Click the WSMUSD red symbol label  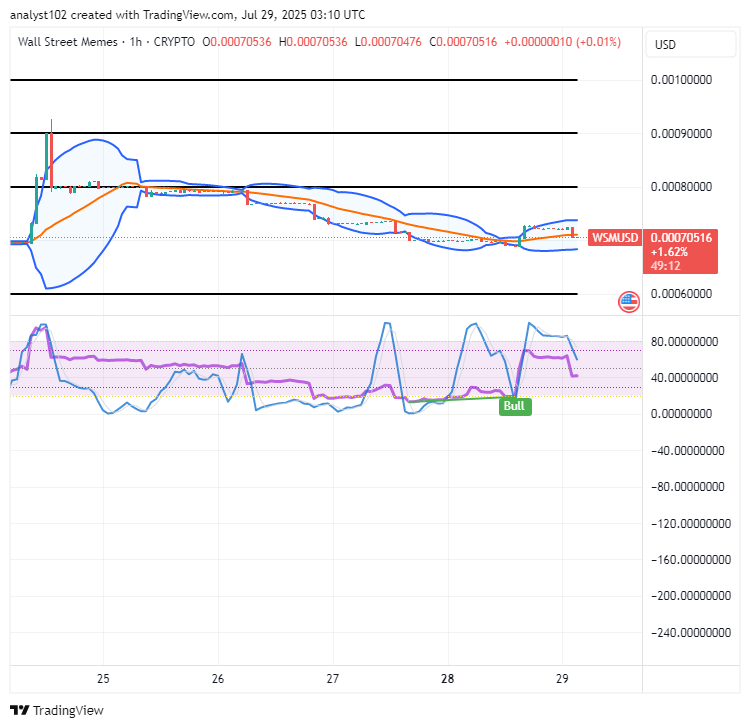tap(615, 237)
